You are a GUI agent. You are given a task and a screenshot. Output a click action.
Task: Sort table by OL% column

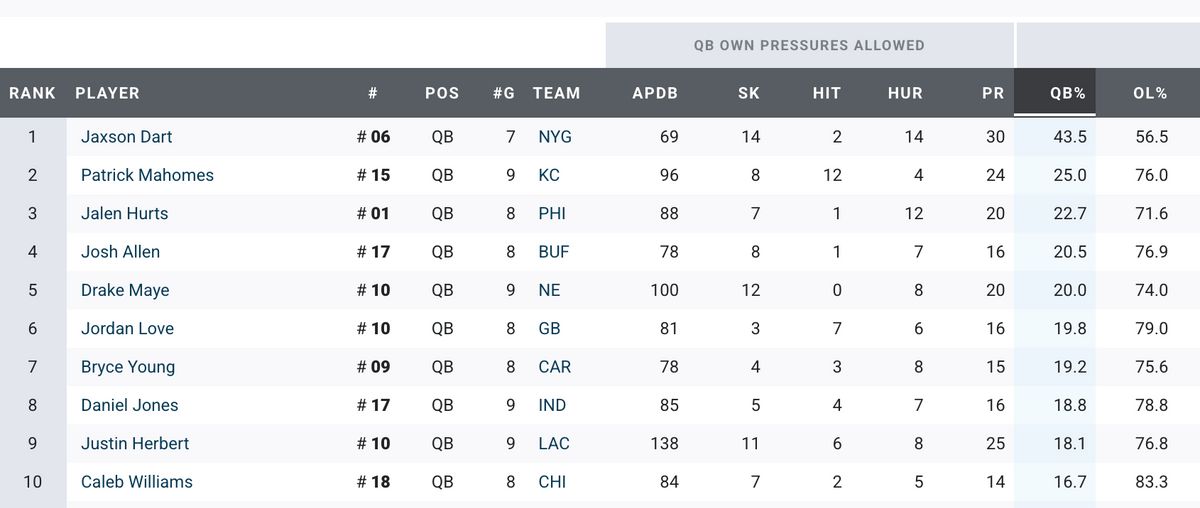click(x=1150, y=93)
